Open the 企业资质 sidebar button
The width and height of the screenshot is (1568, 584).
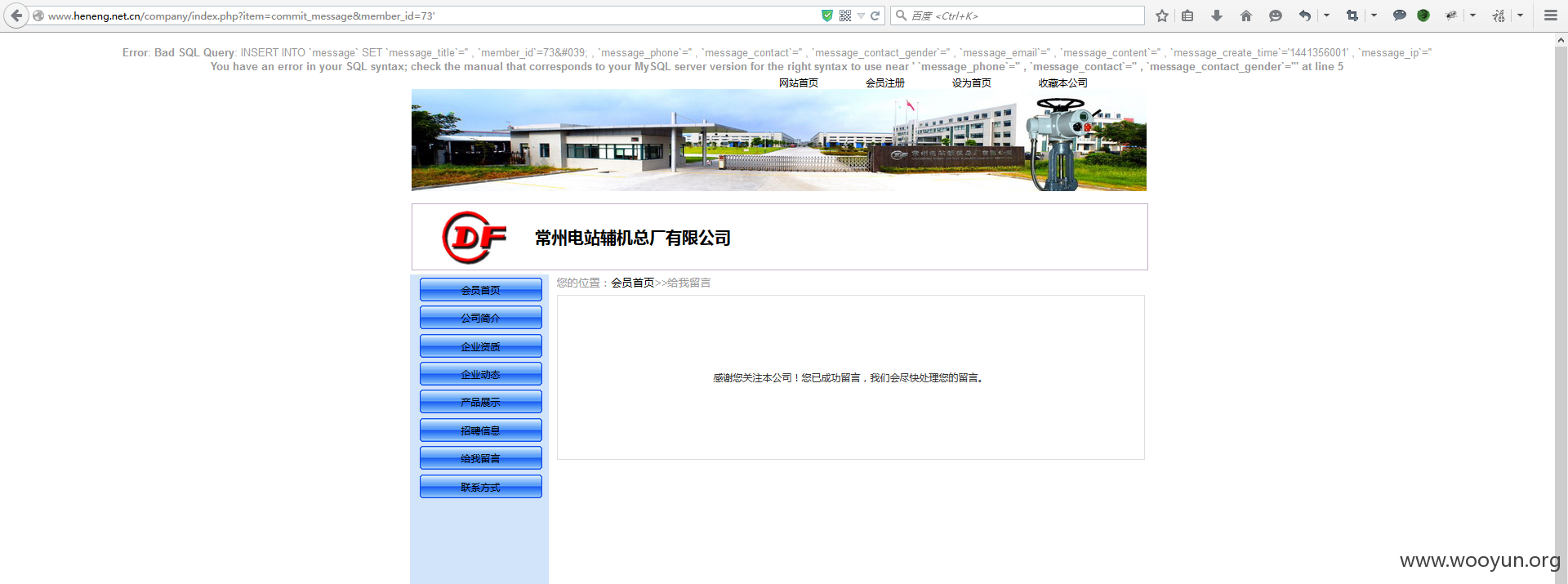481,346
